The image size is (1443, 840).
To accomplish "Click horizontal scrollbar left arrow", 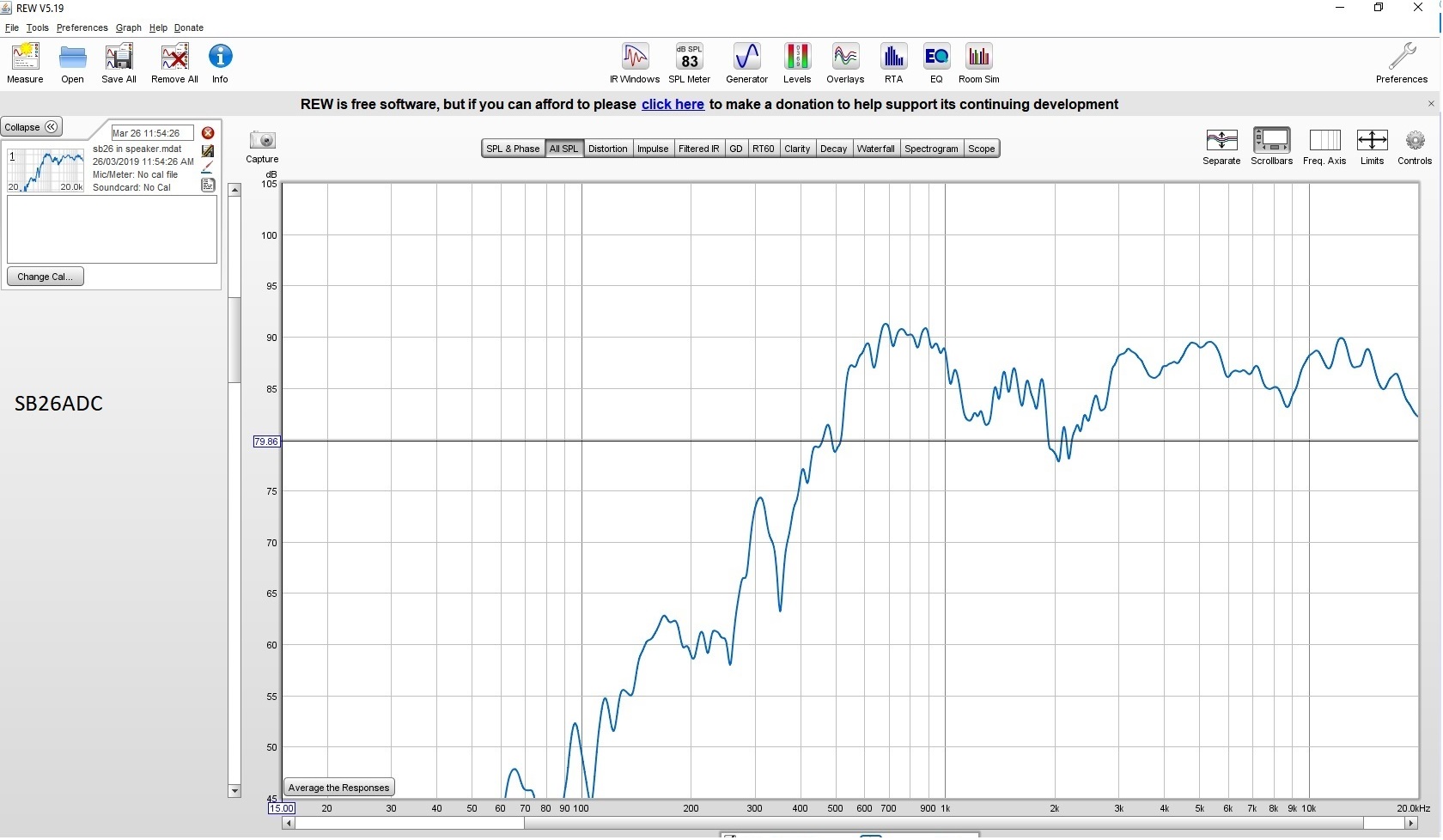I will 289,823.
